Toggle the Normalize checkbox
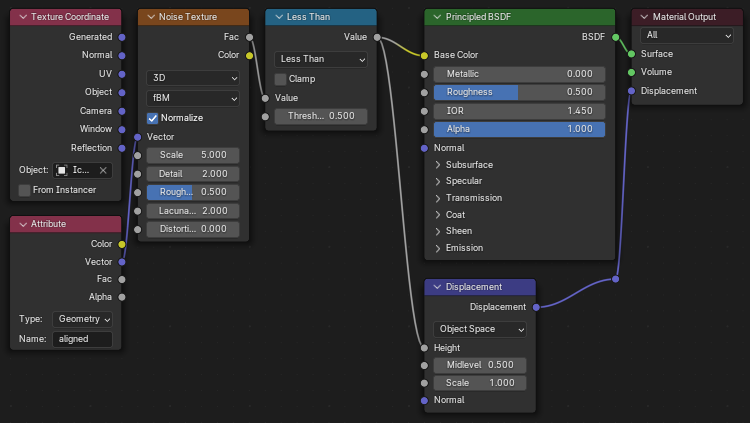 point(153,118)
